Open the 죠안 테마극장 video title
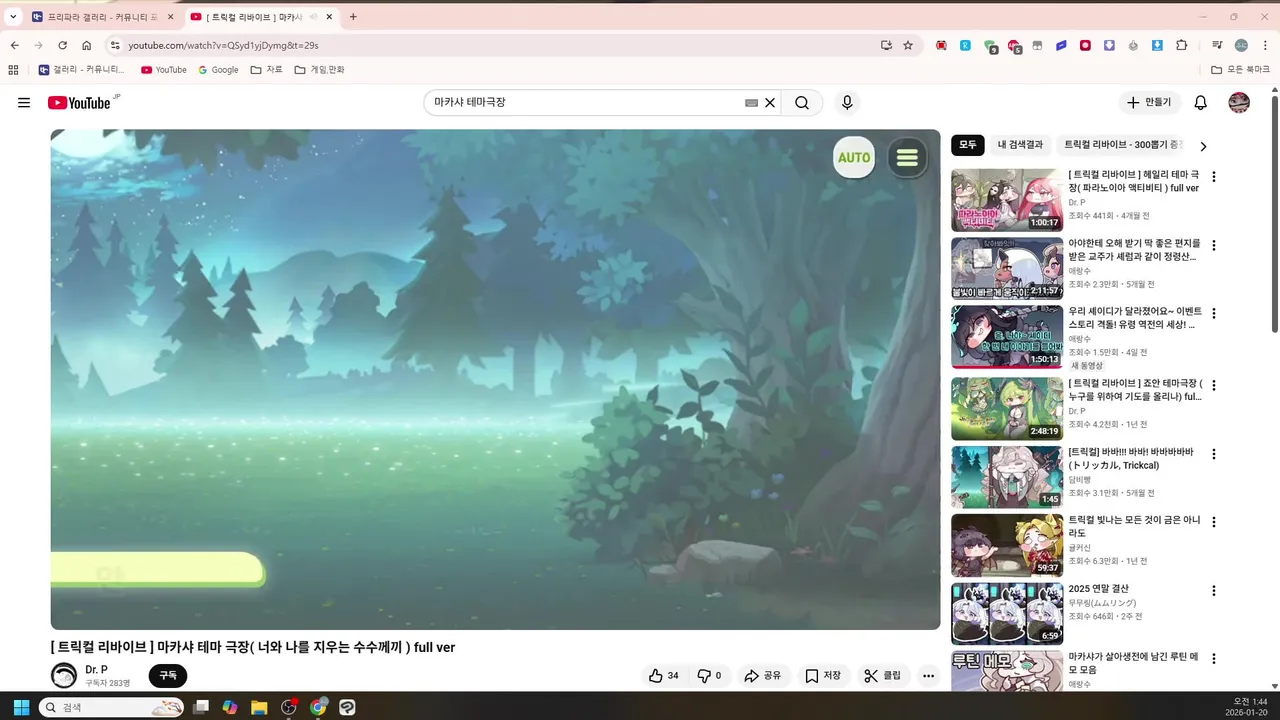1280x720 pixels. coord(1135,390)
